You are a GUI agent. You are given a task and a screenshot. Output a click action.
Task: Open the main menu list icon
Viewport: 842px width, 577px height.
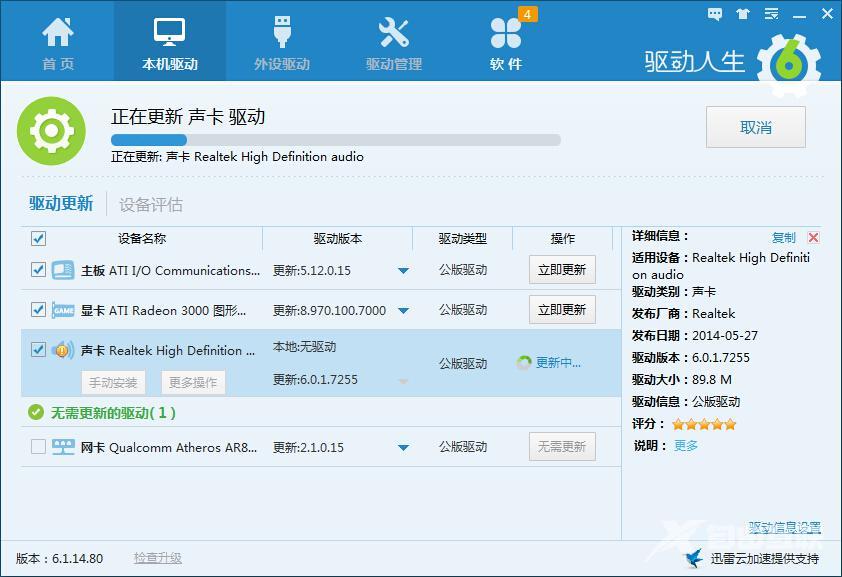click(x=769, y=14)
